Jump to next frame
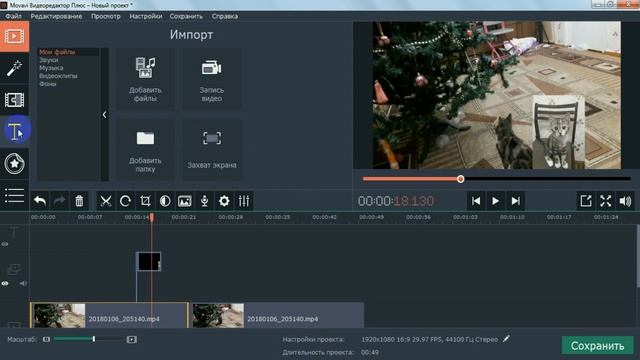Screen dimensions: 640x360 click(x=516, y=201)
